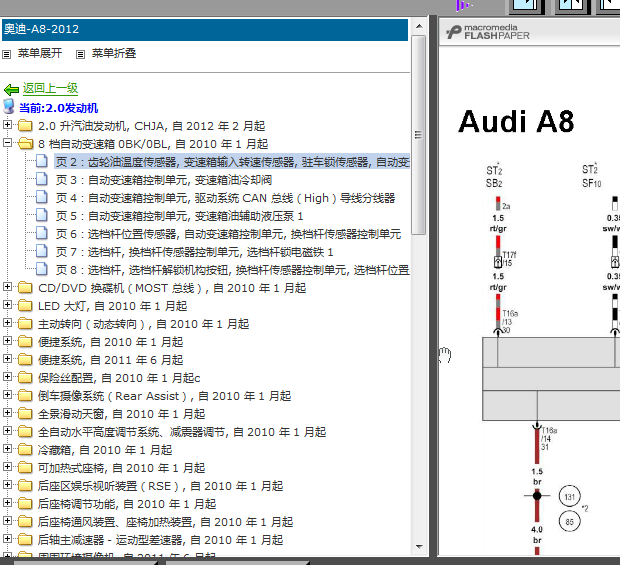Click the Macromedia FlashPaper logo

click(488, 32)
